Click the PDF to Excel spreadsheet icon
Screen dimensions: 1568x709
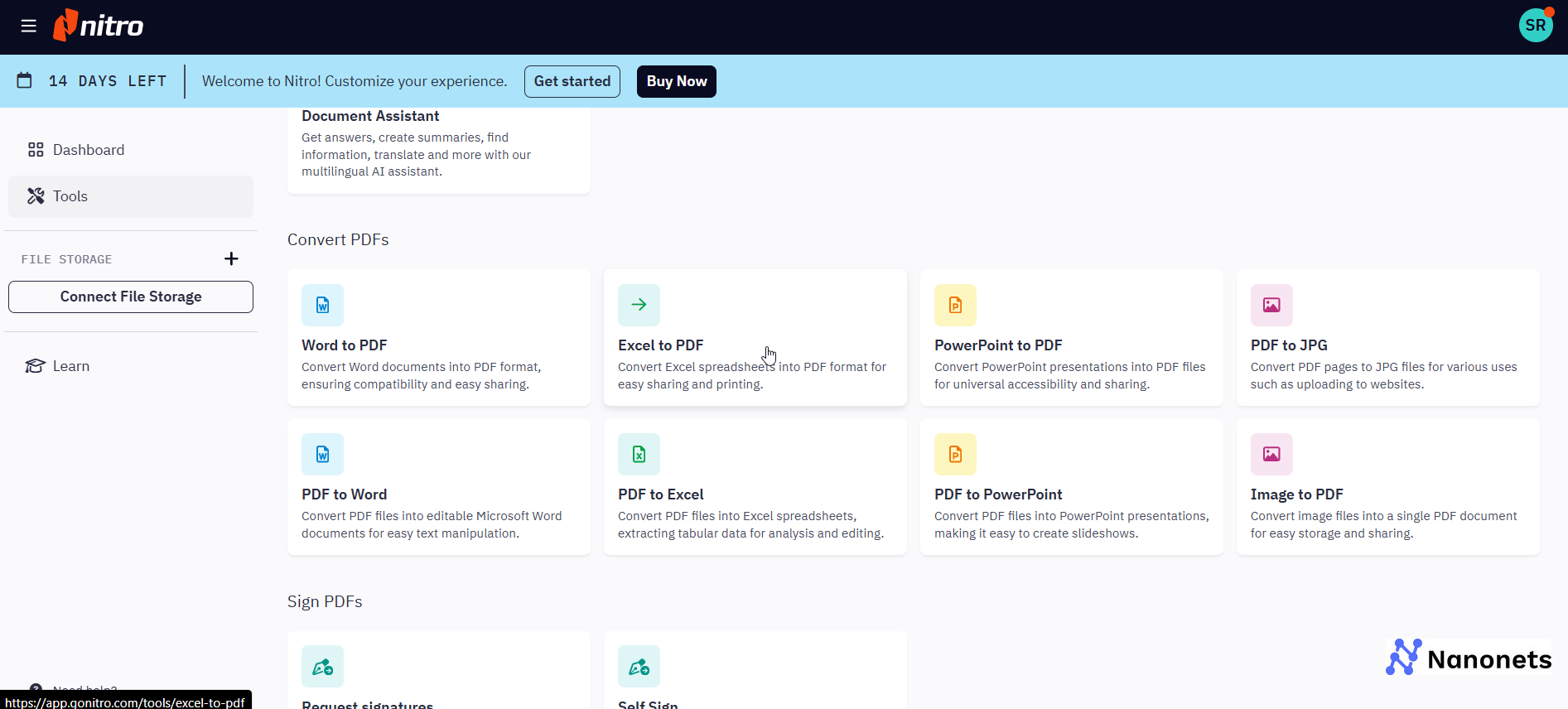pyautogui.click(x=639, y=454)
